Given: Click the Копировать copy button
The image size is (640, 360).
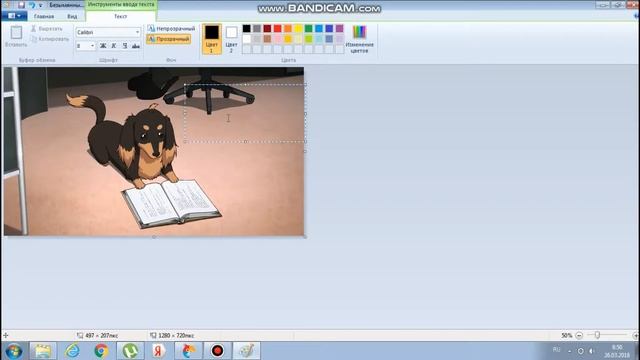Looking at the screenshot, I should click(50, 39).
